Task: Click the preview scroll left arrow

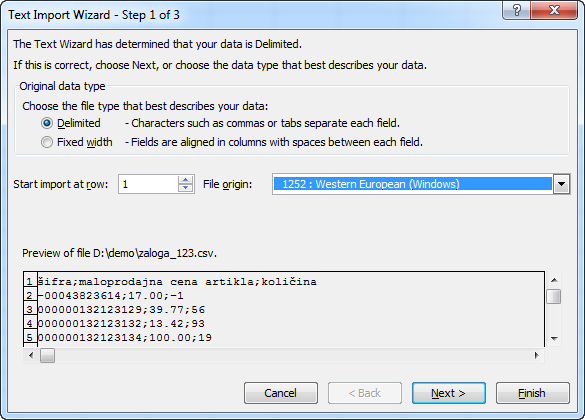Action: pos(31,355)
